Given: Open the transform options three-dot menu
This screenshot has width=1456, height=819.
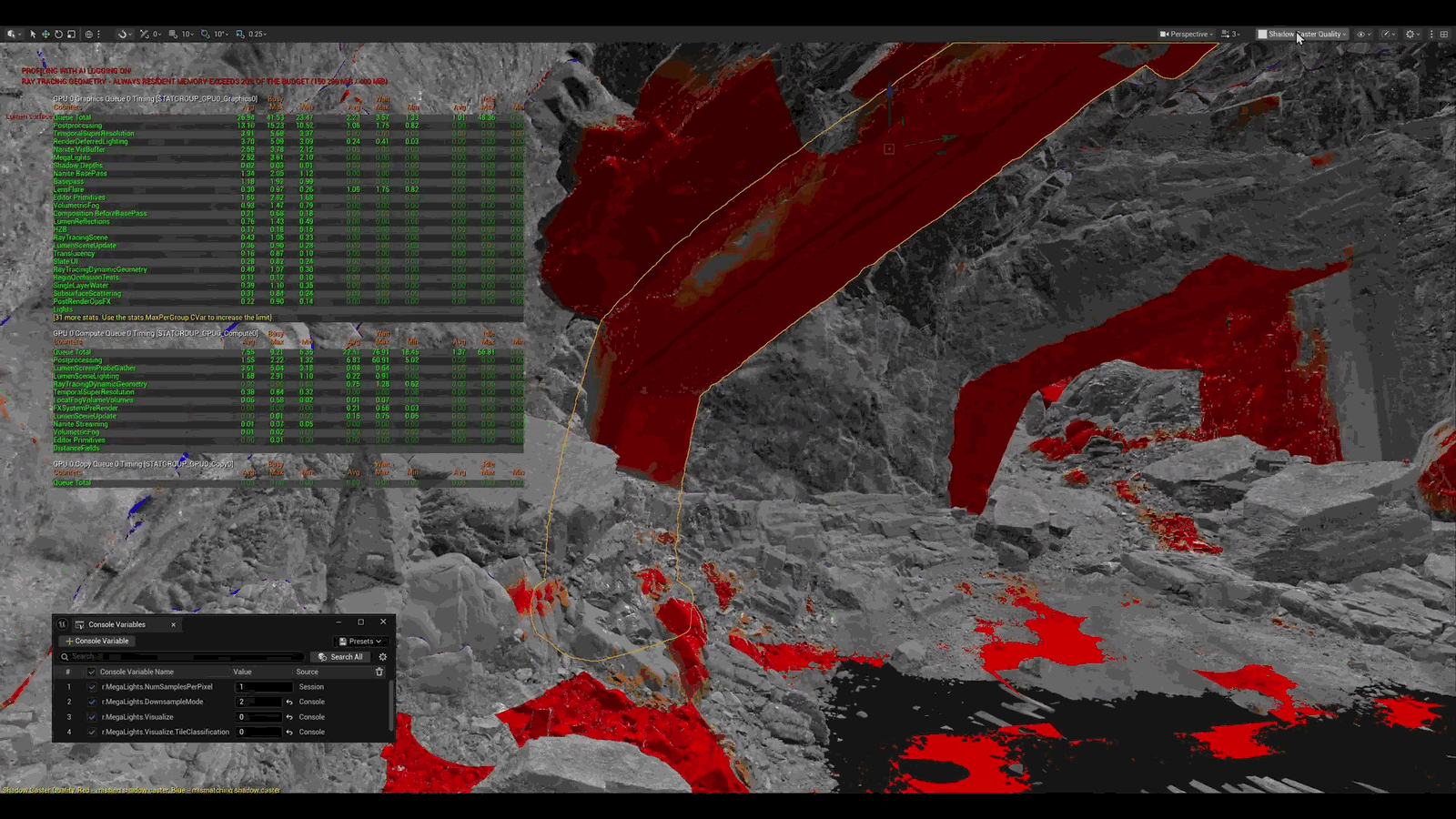Looking at the screenshot, I should coord(98,35).
